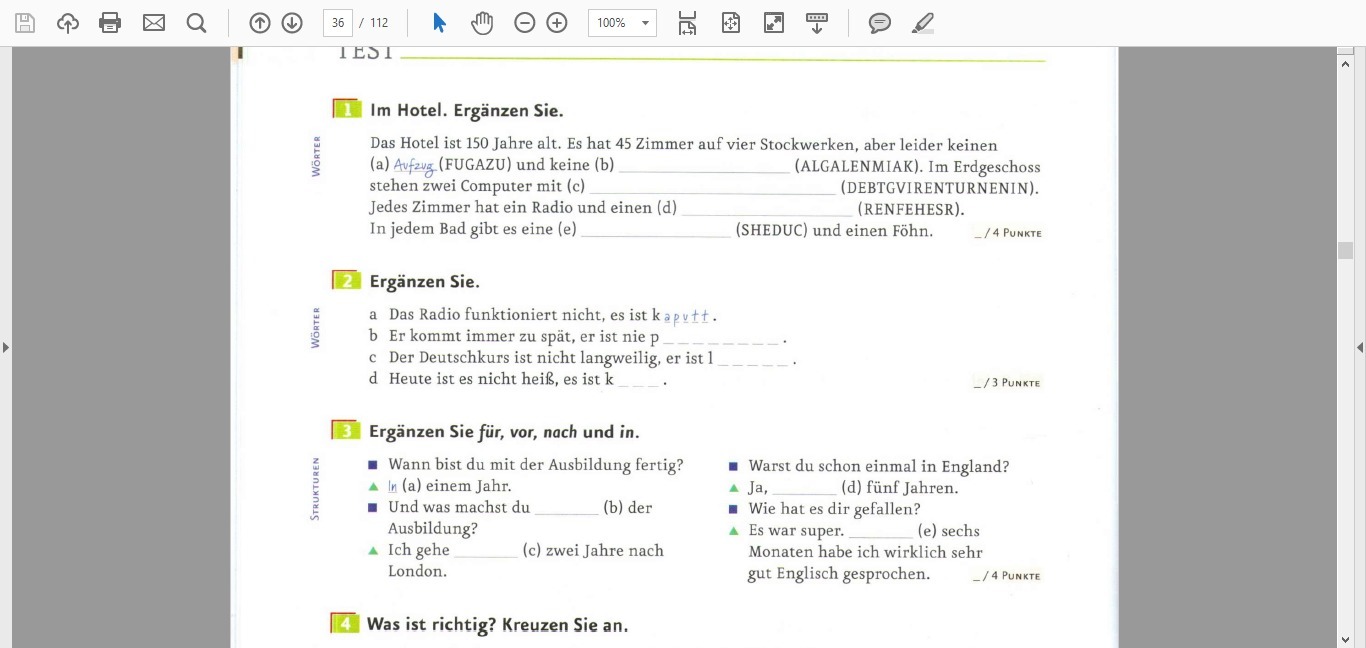Screen dimensions: 1366x648
Task: Click the scrambled word '(SHEDUC)'
Action: pos(771,231)
